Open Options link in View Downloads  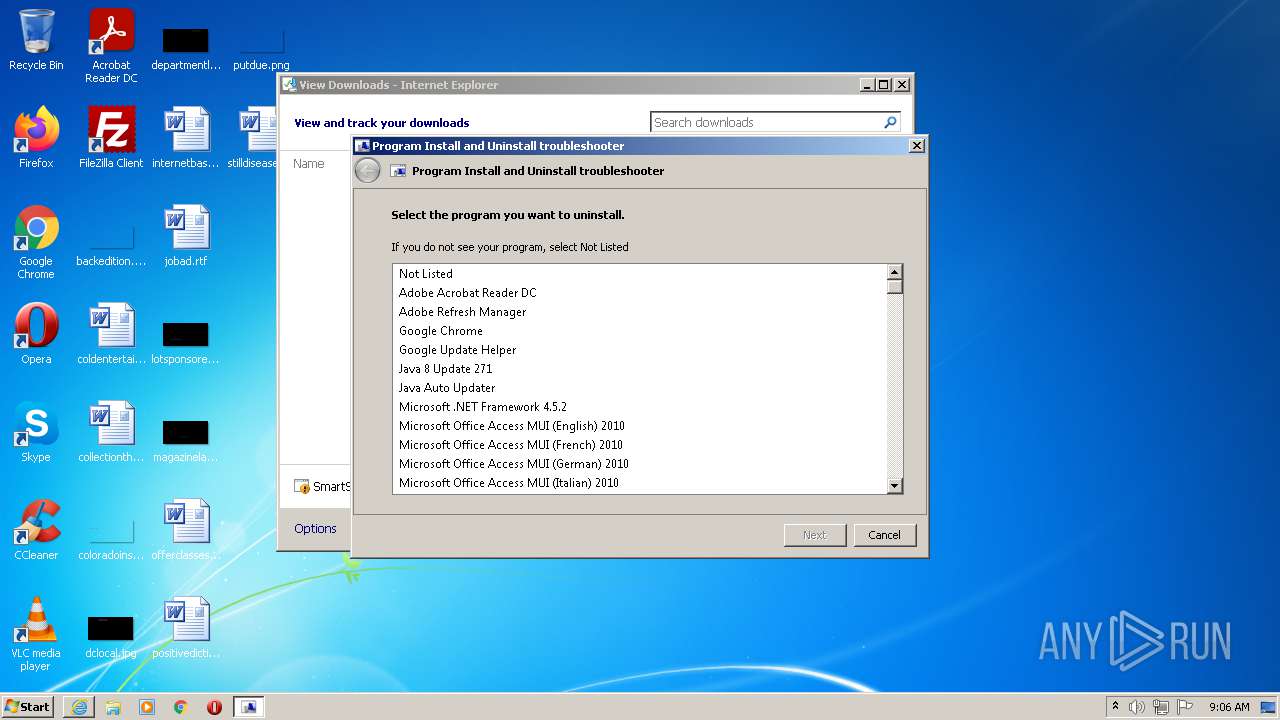click(315, 529)
